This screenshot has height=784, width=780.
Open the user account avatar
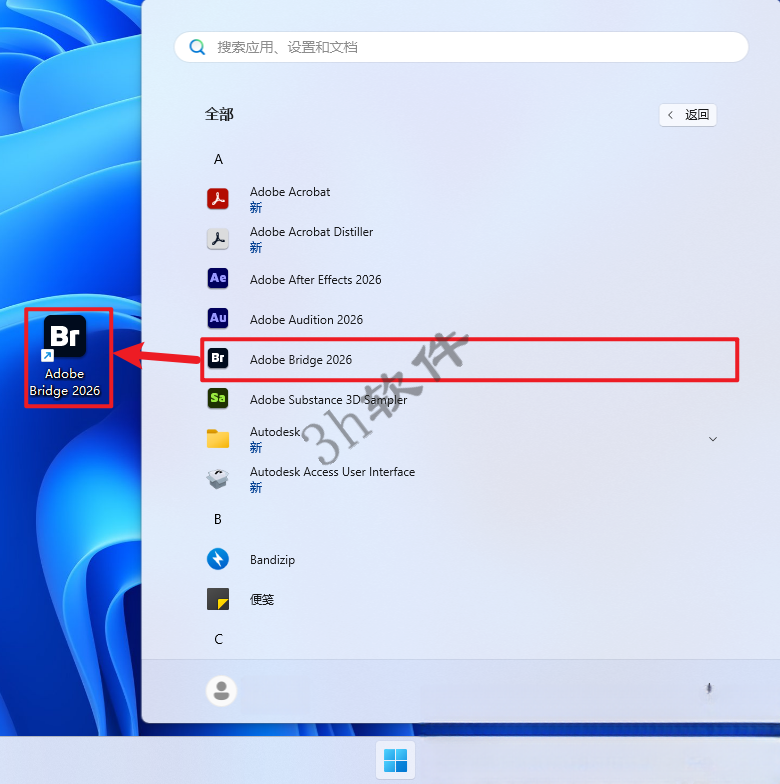click(221, 691)
